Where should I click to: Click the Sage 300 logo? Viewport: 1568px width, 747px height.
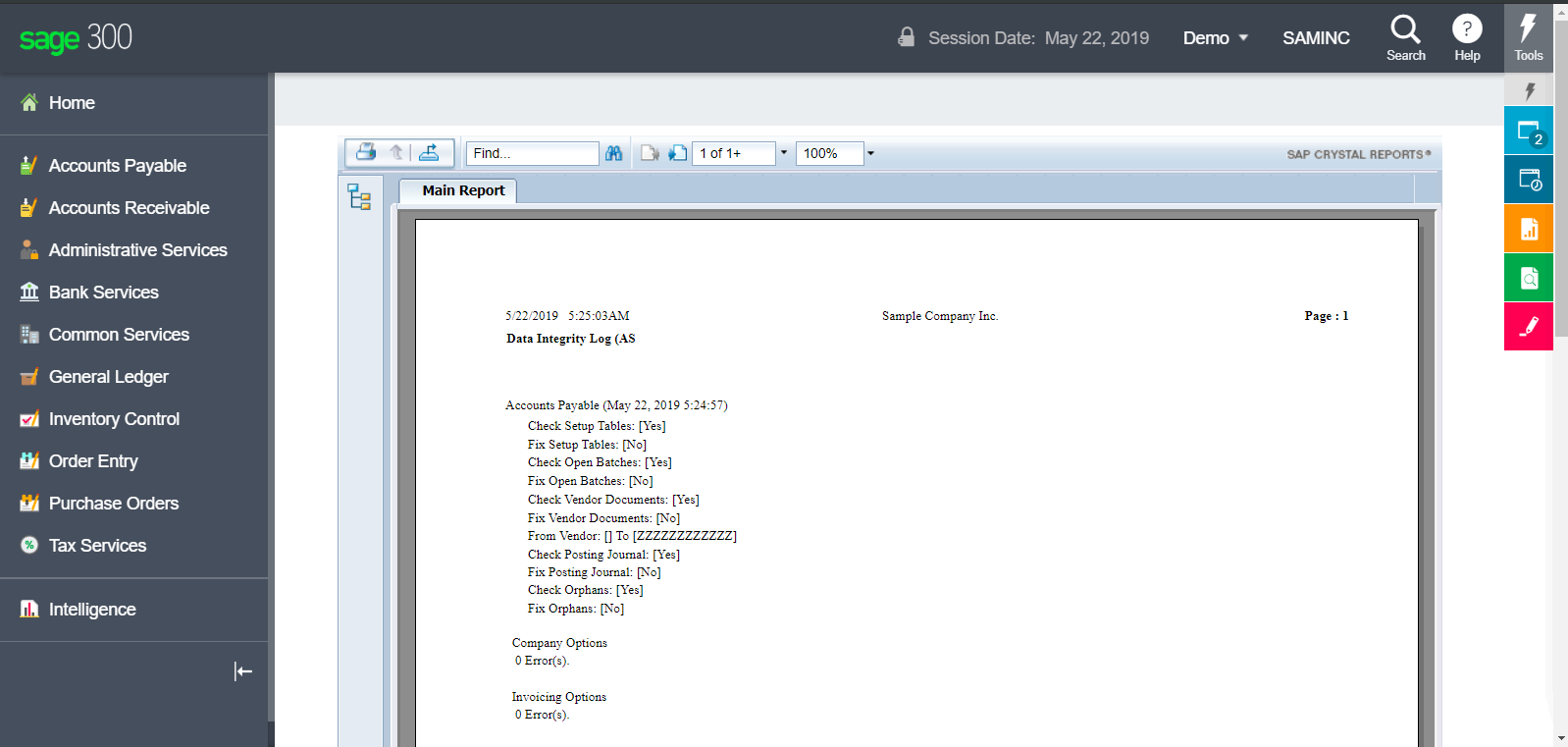coord(76,38)
